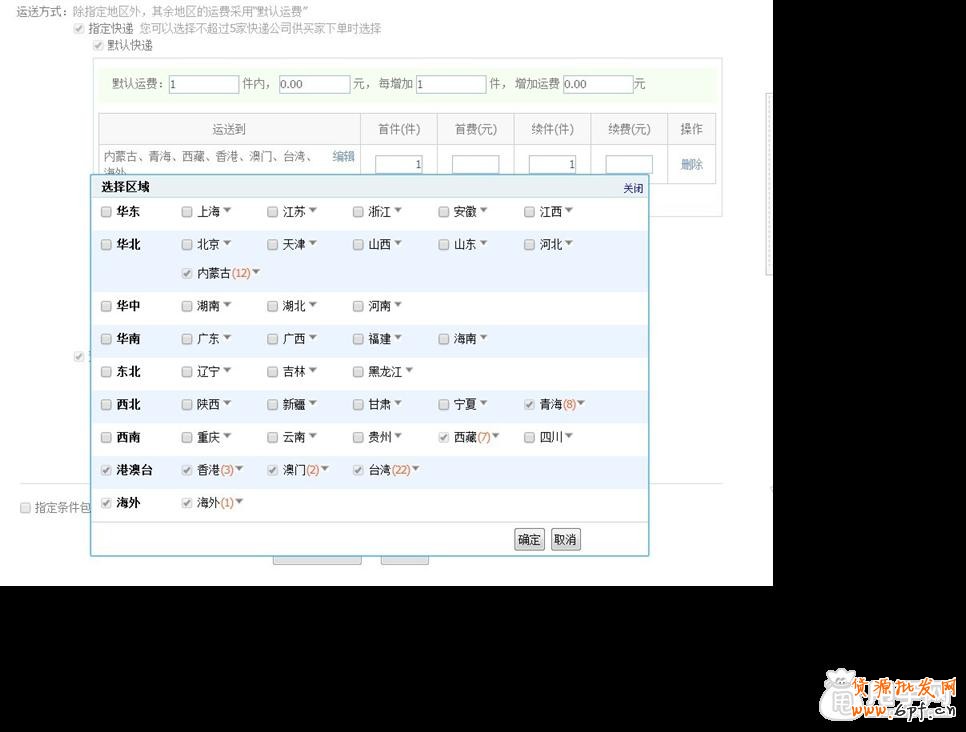
Task: Check the 上海 checkbox
Action: (186, 211)
